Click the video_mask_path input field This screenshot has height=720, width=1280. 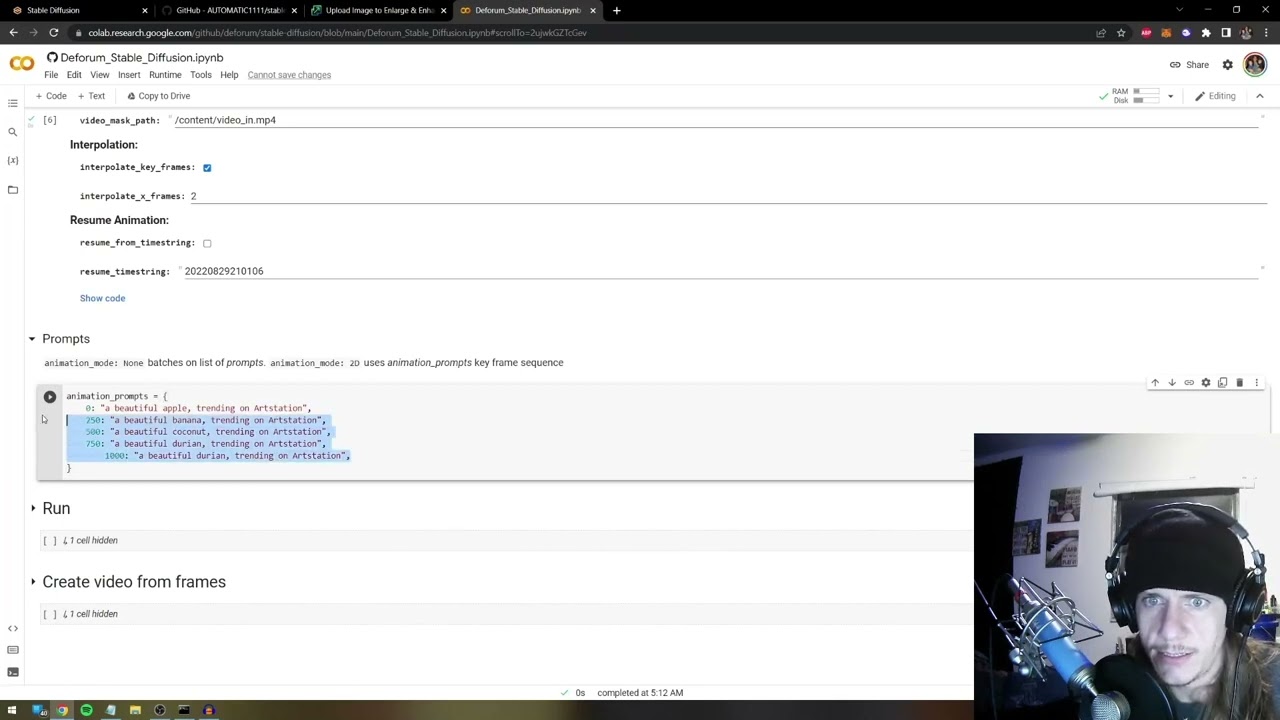click(715, 121)
